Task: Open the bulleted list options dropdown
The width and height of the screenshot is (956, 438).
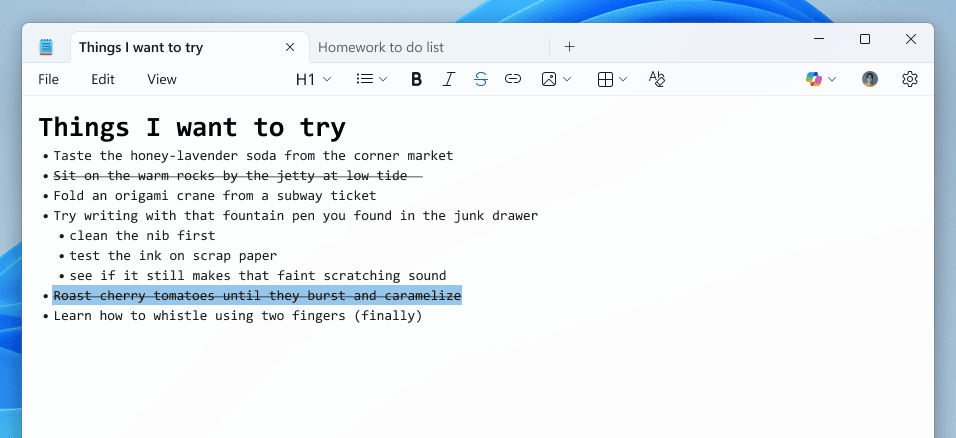Action: 372,79
